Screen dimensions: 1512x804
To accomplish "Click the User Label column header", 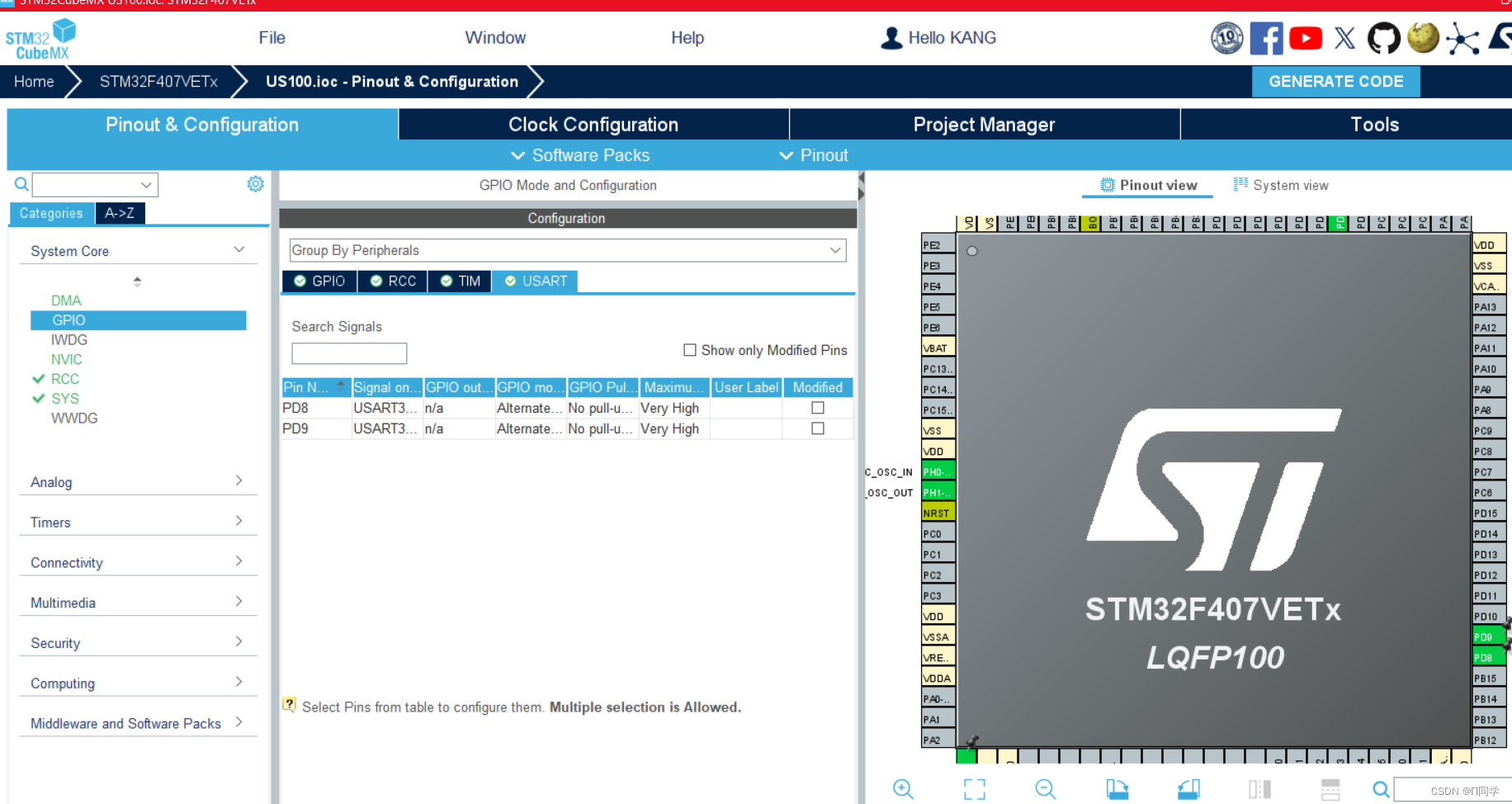I will pos(746,387).
